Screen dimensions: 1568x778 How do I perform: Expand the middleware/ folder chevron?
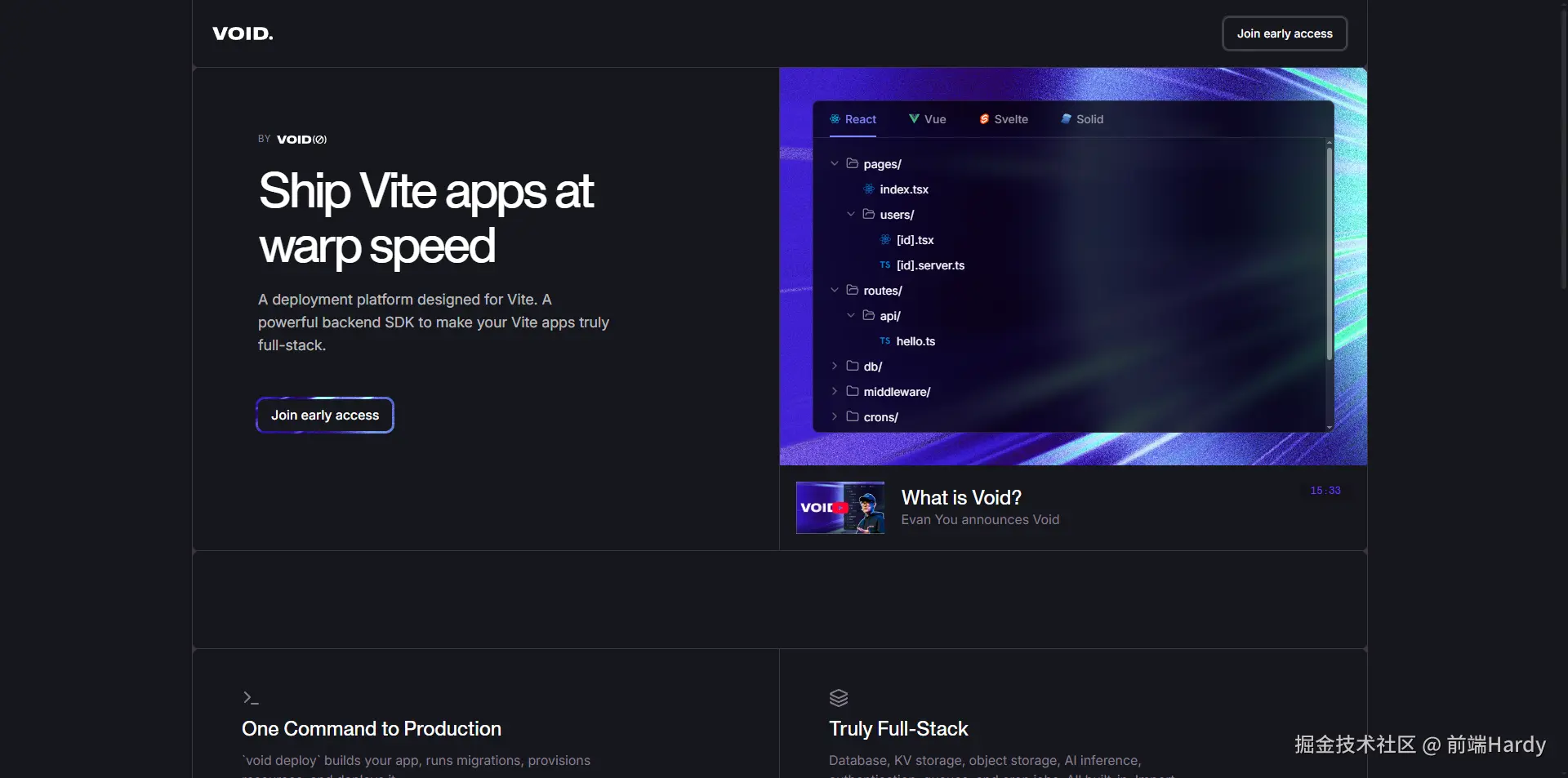point(835,391)
